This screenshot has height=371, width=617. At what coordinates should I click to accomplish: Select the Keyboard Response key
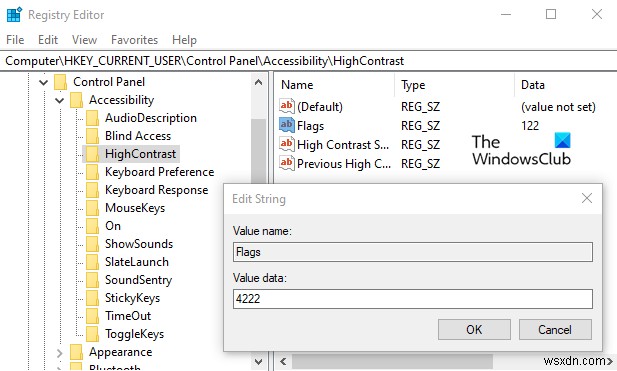[x=156, y=190]
